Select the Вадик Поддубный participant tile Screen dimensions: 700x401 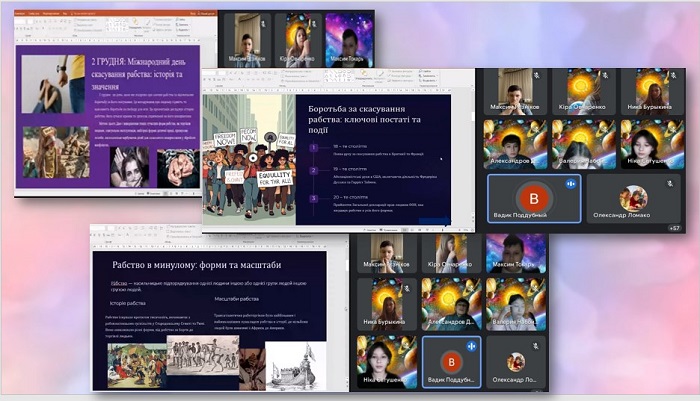click(534, 199)
